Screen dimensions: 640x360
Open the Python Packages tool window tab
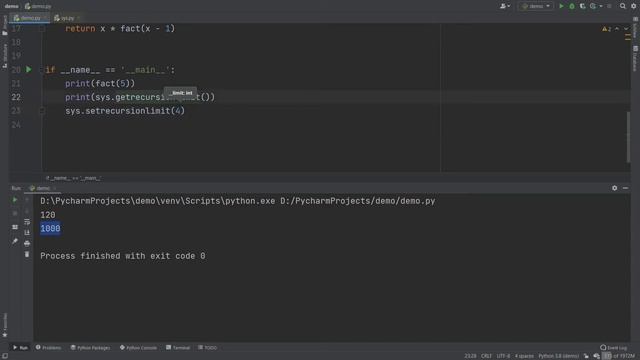90,348
